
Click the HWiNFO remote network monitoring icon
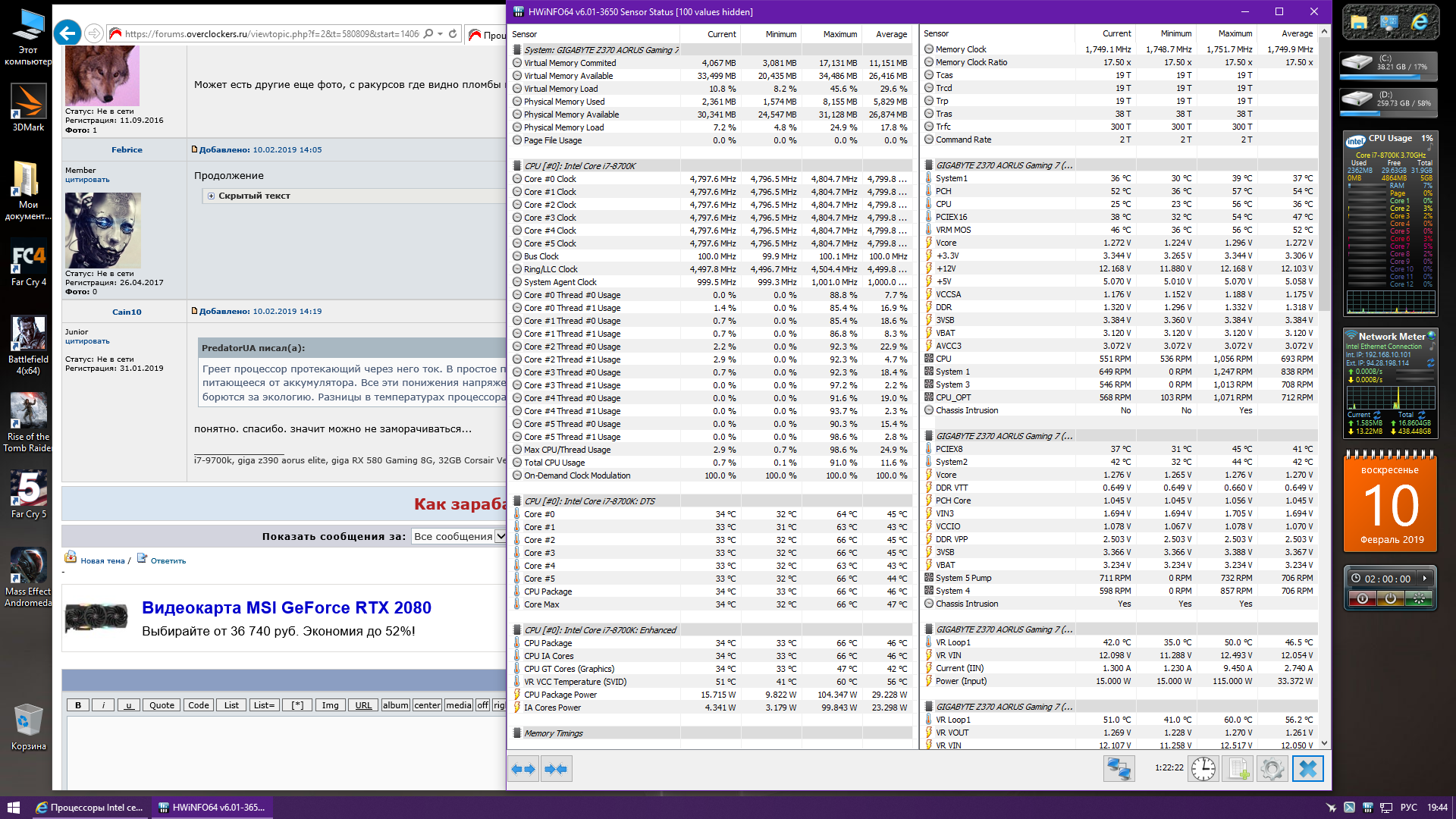point(1119,769)
